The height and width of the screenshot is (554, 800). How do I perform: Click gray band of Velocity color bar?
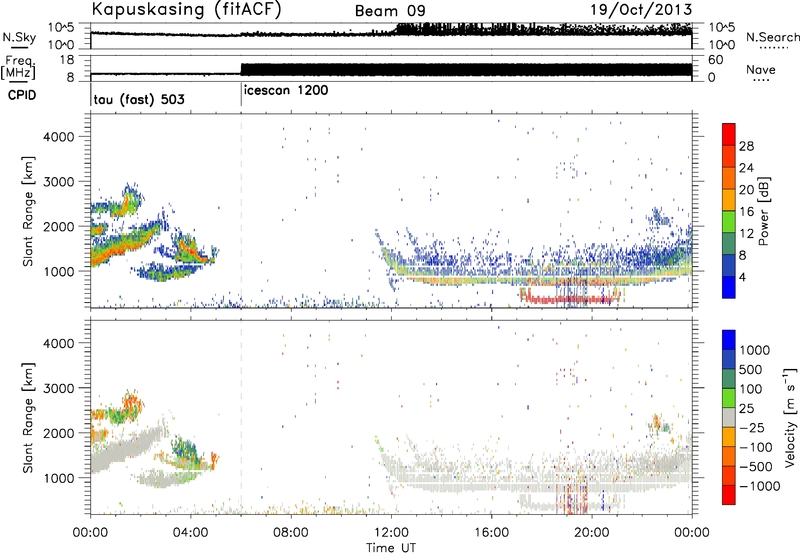[729, 418]
